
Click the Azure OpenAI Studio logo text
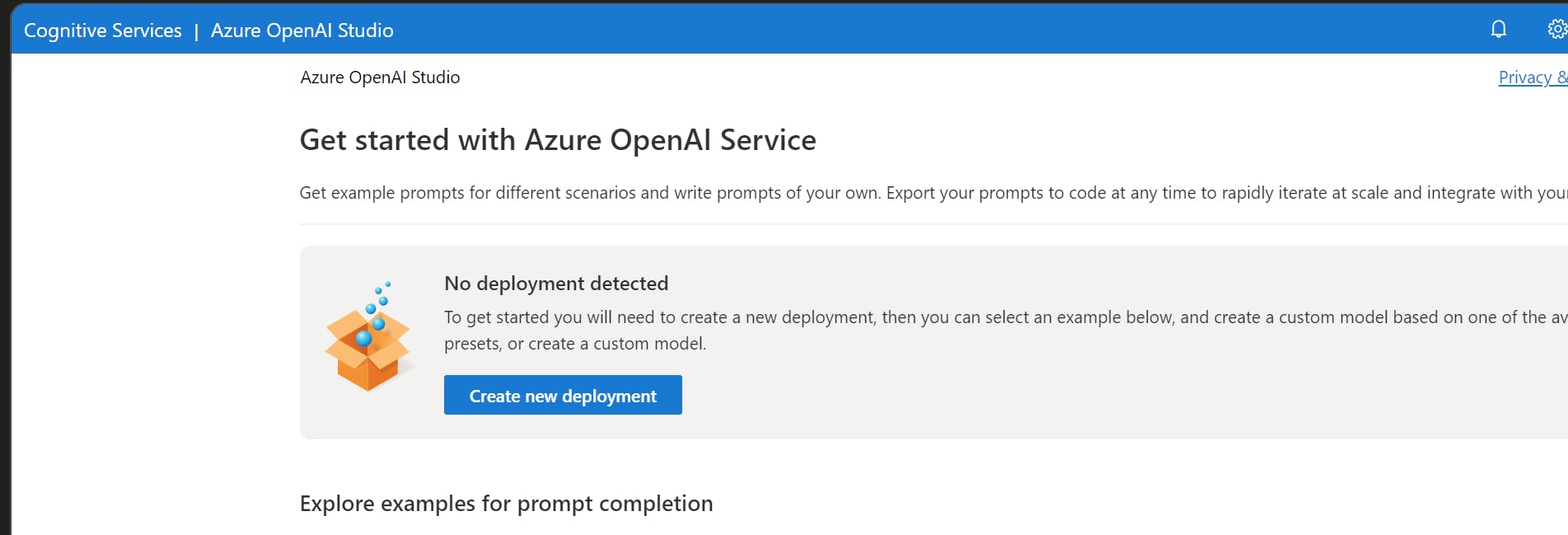click(x=302, y=30)
